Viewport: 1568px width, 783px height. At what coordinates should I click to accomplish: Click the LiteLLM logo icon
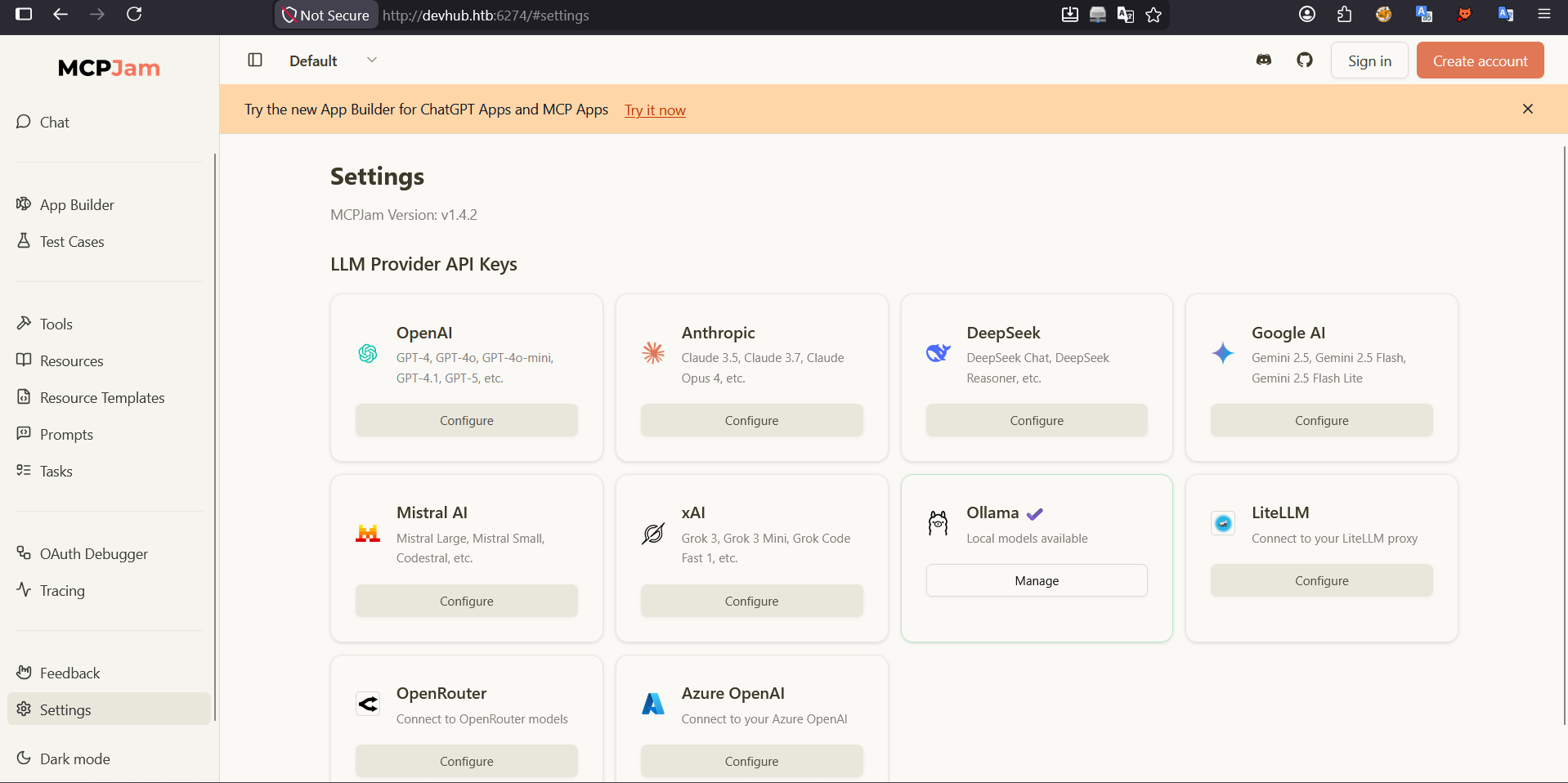(x=1223, y=523)
